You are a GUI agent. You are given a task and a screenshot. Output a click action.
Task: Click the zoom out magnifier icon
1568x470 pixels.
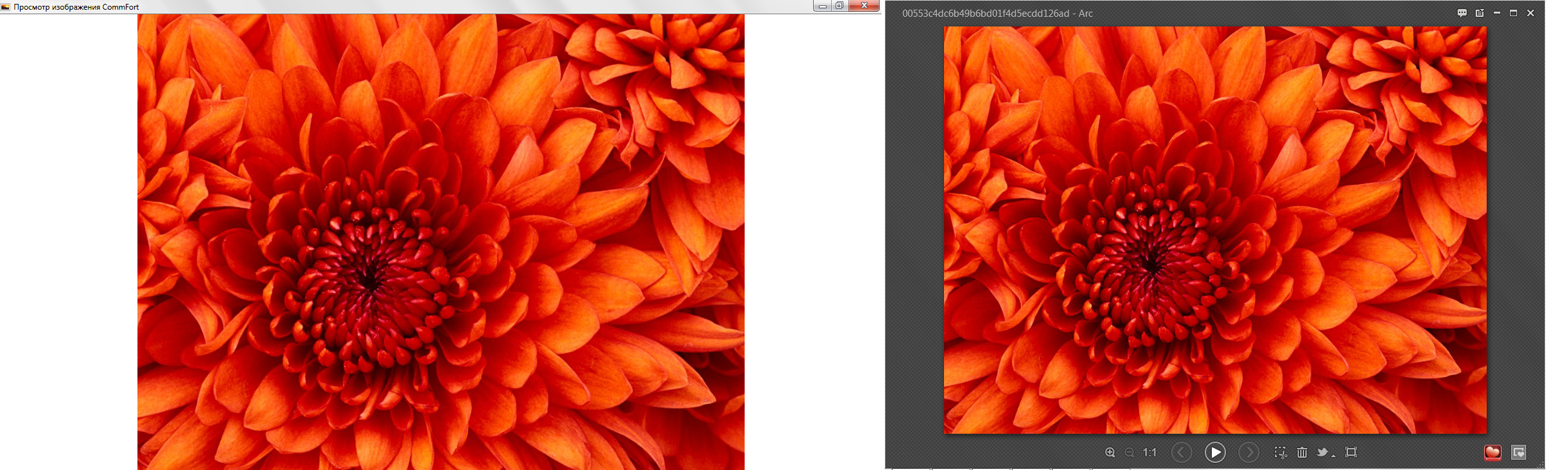[1129, 453]
